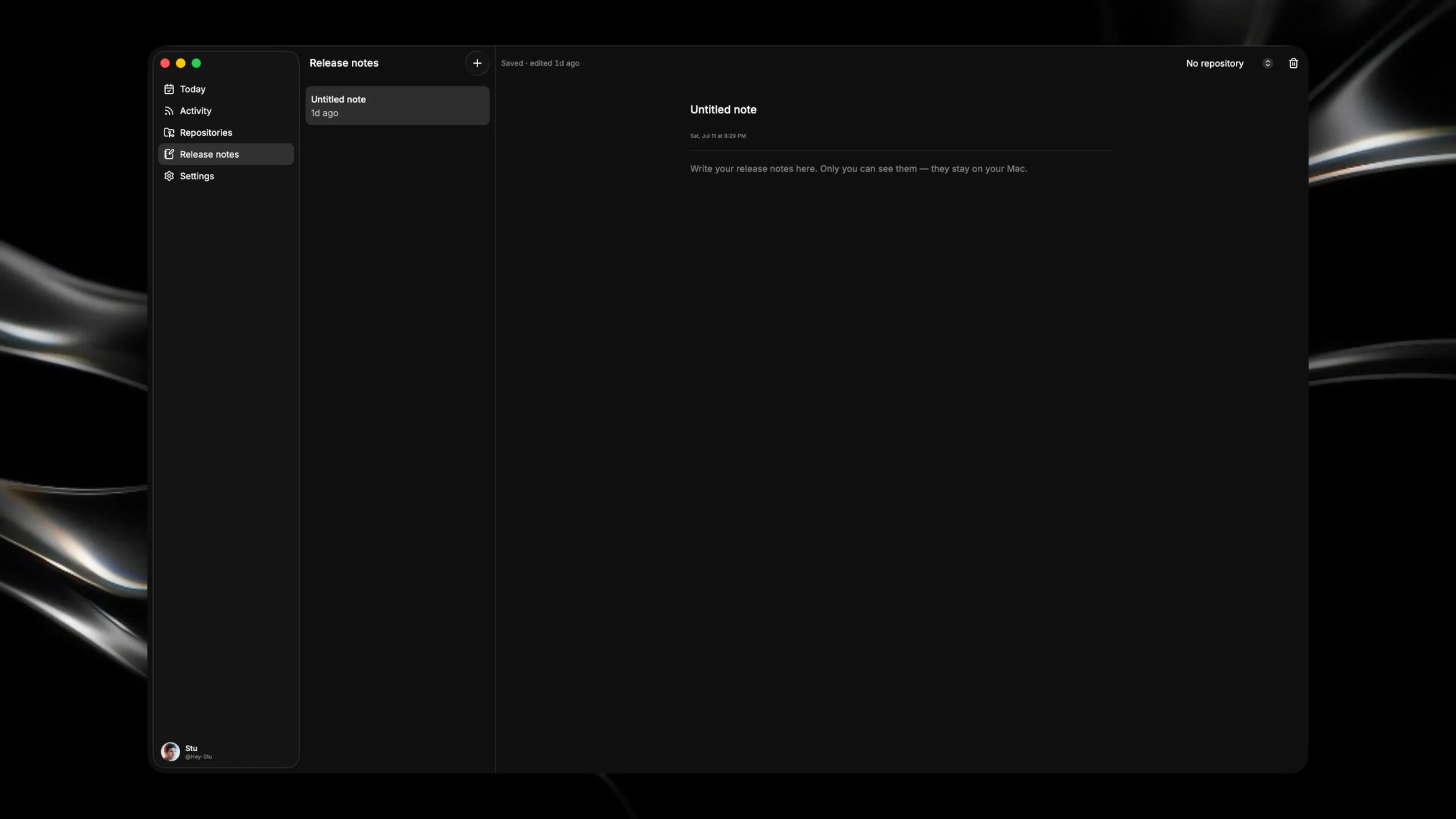This screenshot has width=1456, height=819.
Task: Select the Release notes section label
Action: [x=209, y=154]
